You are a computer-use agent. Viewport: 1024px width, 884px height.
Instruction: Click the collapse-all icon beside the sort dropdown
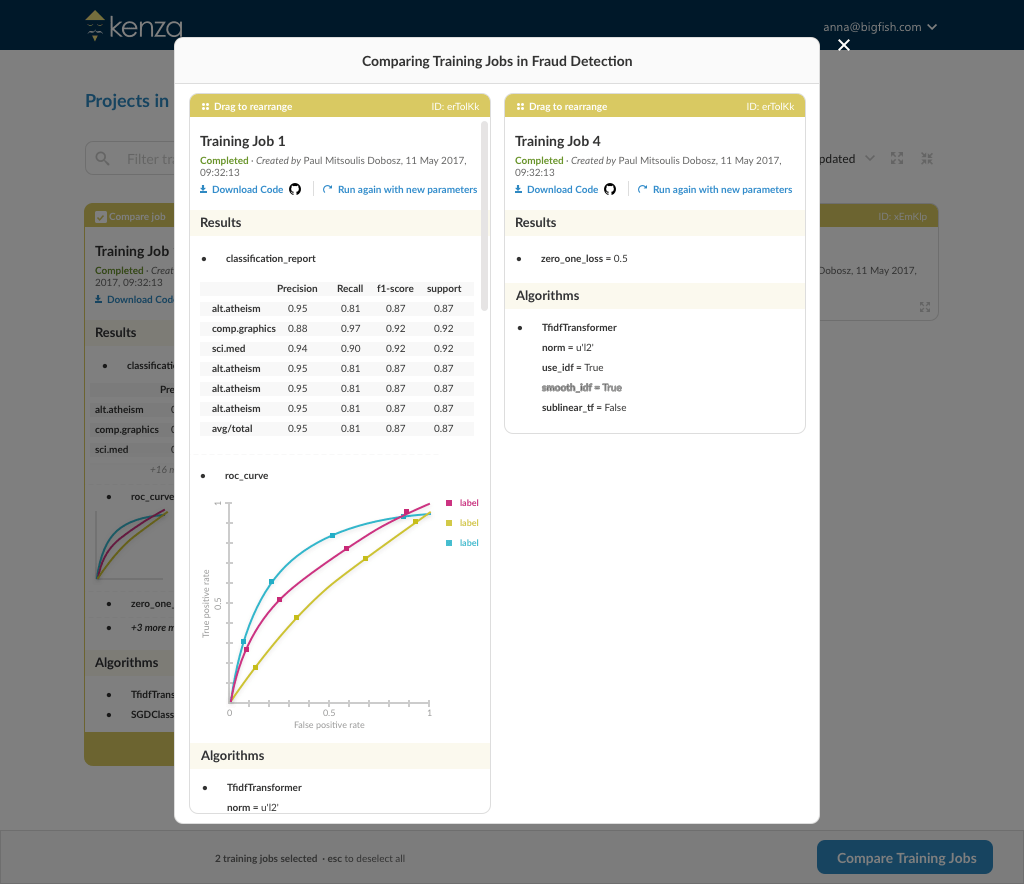point(926,159)
